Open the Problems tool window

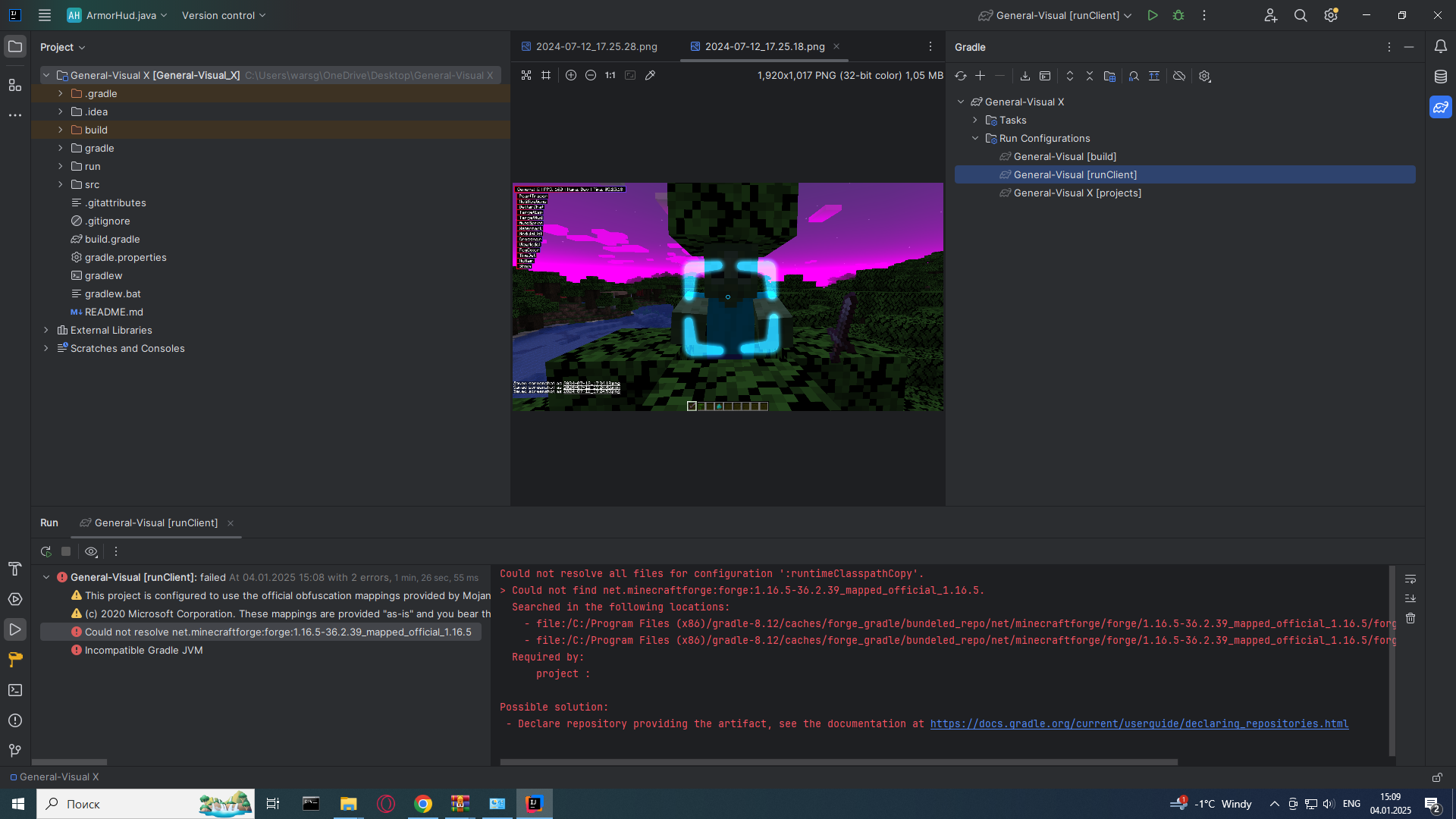click(15, 720)
